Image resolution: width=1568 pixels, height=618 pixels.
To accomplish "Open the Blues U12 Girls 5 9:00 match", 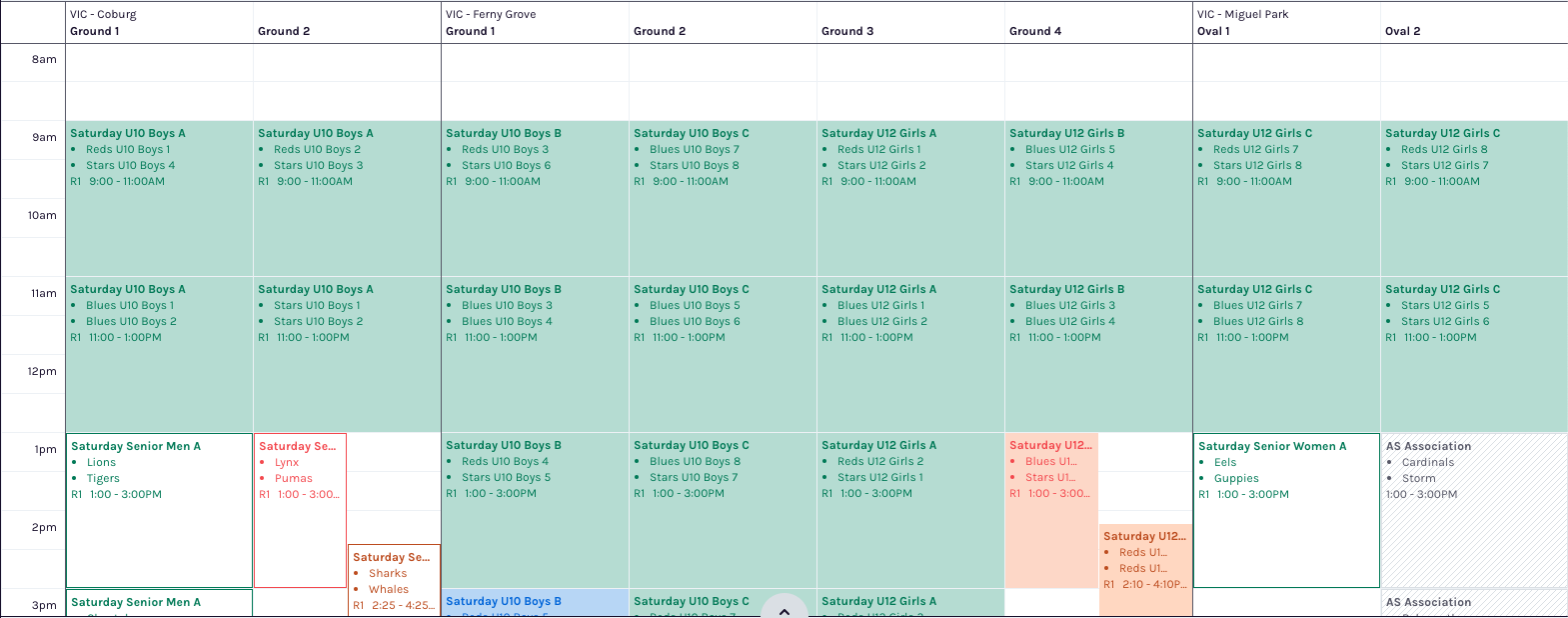I will [x=1098, y=198].
